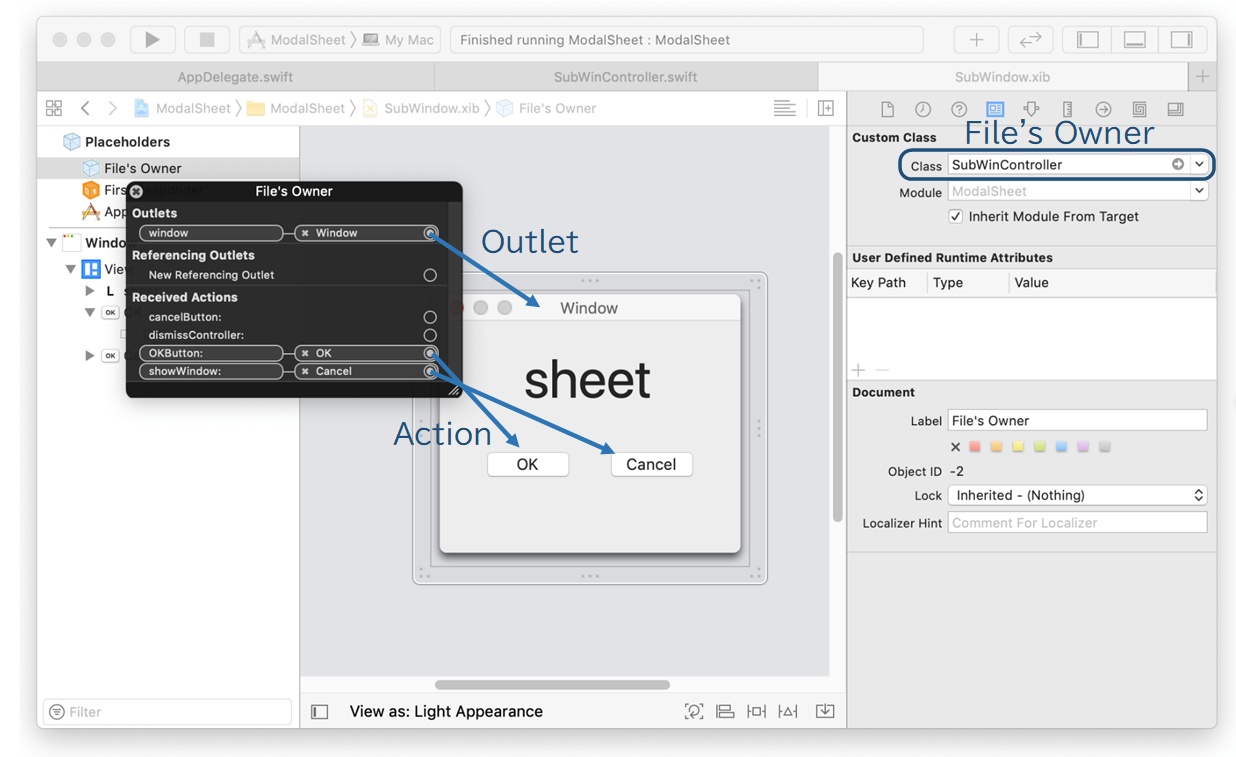Jump to SubWinController class definition arrow
Screen dimensions: 1236x757
[x=1178, y=164]
